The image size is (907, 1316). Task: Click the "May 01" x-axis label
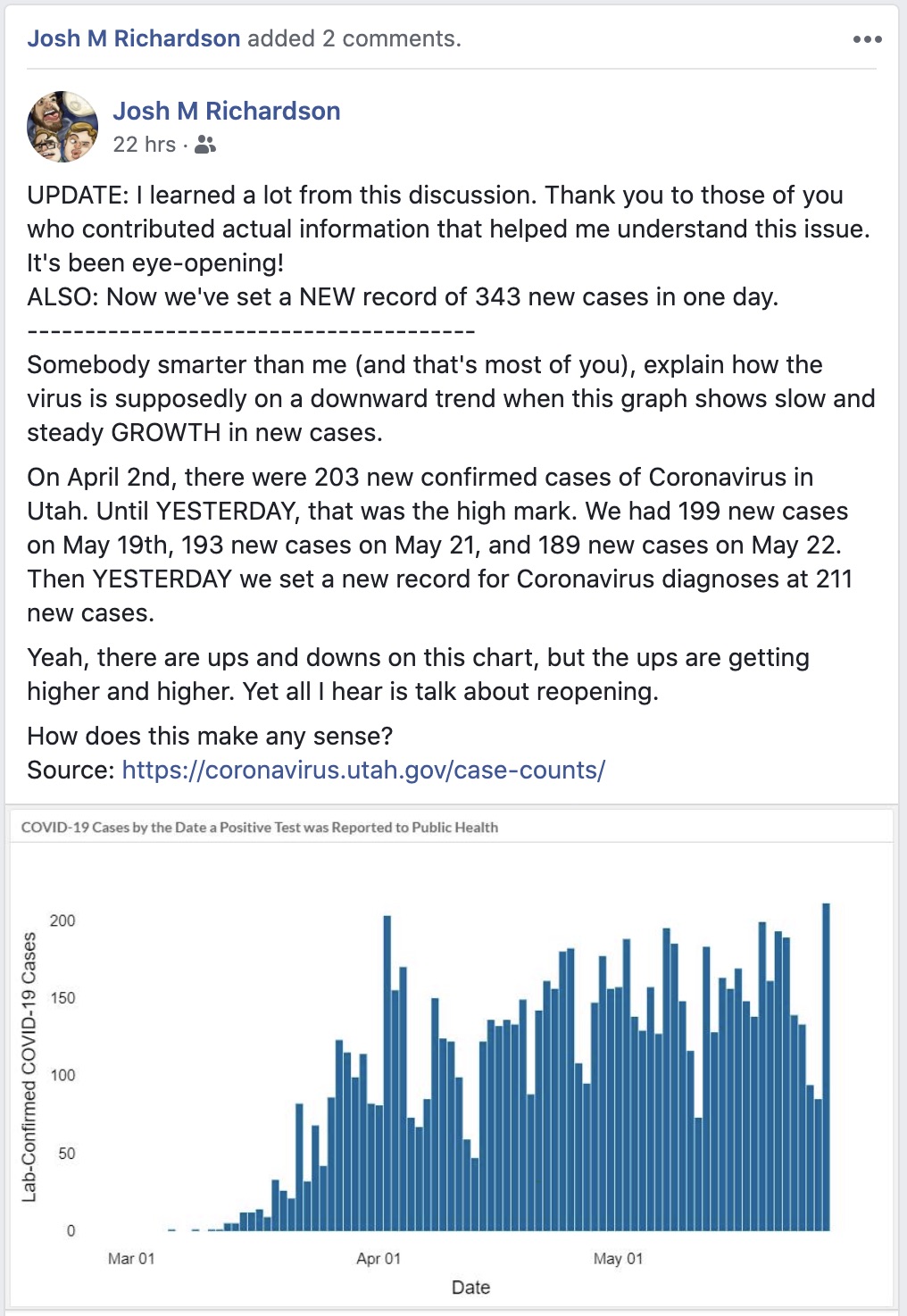(x=618, y=1258)
